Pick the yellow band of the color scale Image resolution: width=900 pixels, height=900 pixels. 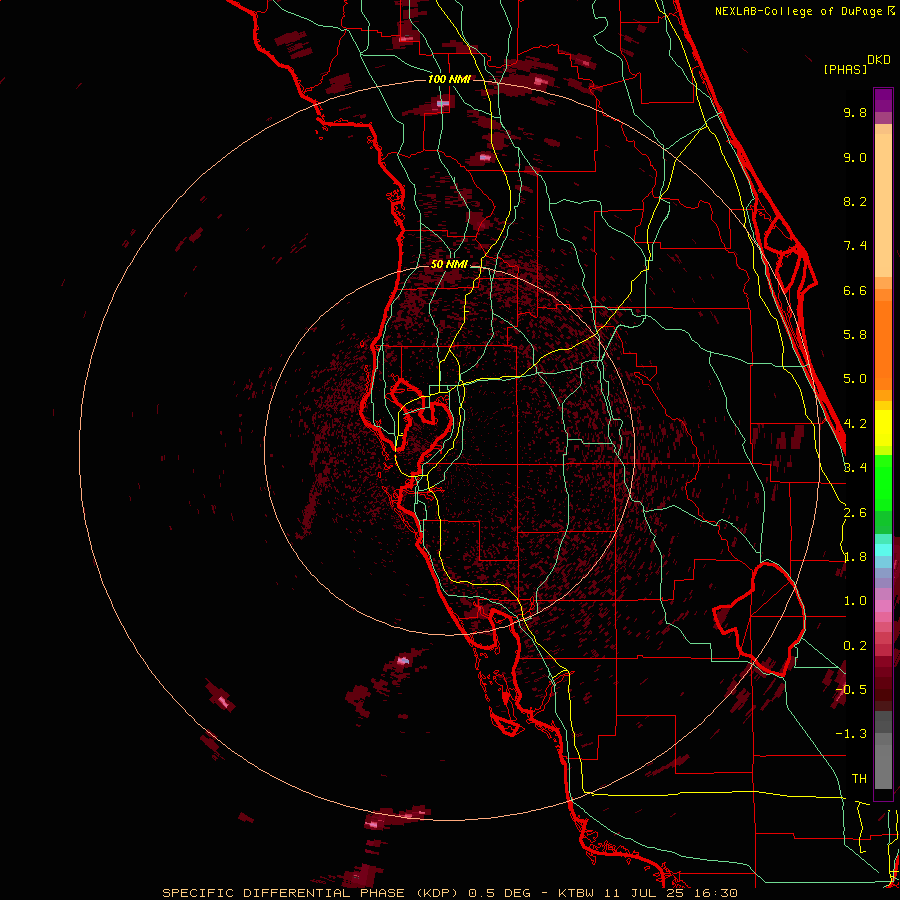[x=883, y=428]
